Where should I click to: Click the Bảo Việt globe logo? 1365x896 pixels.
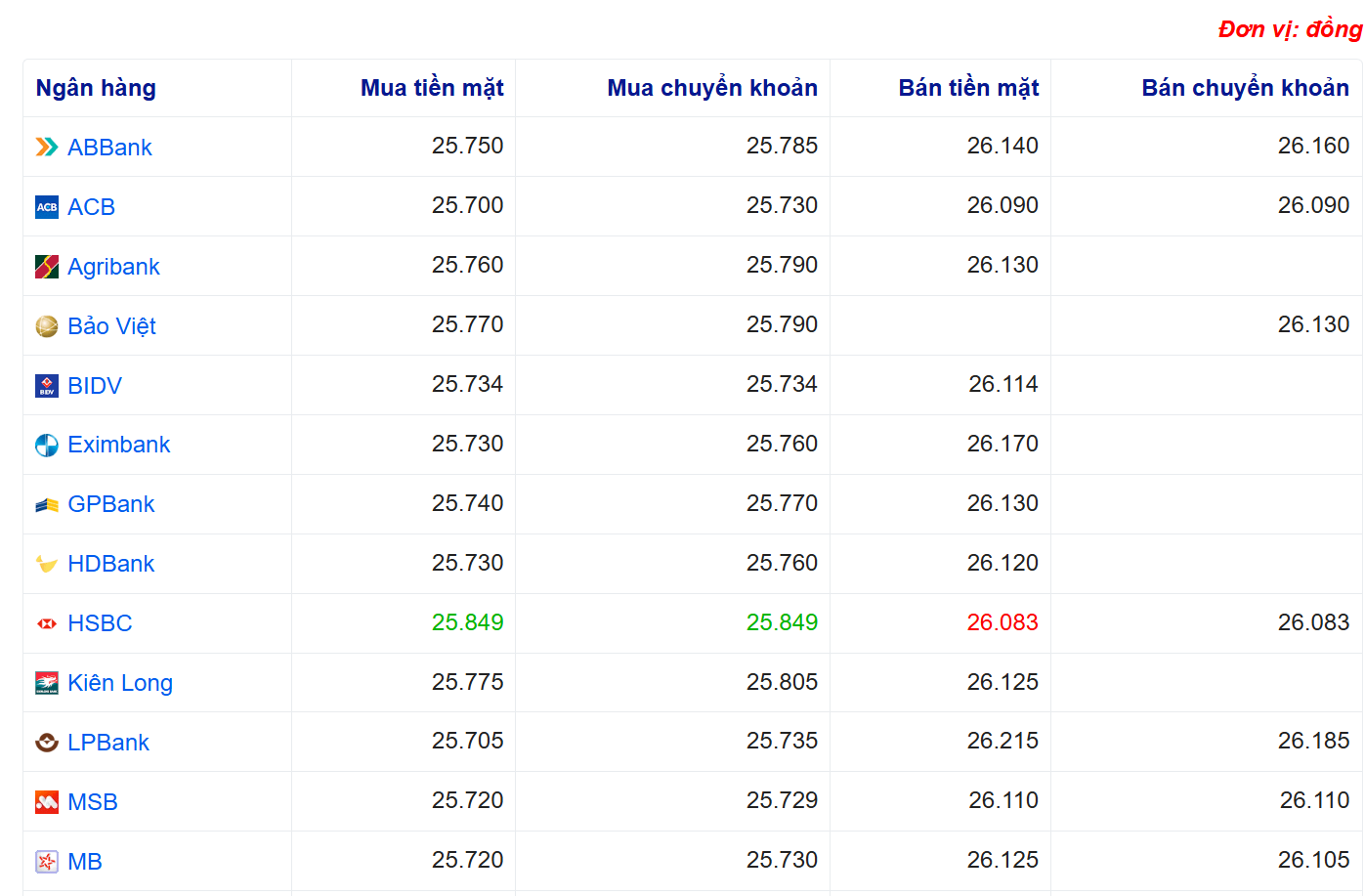click(x=47, y=326)
